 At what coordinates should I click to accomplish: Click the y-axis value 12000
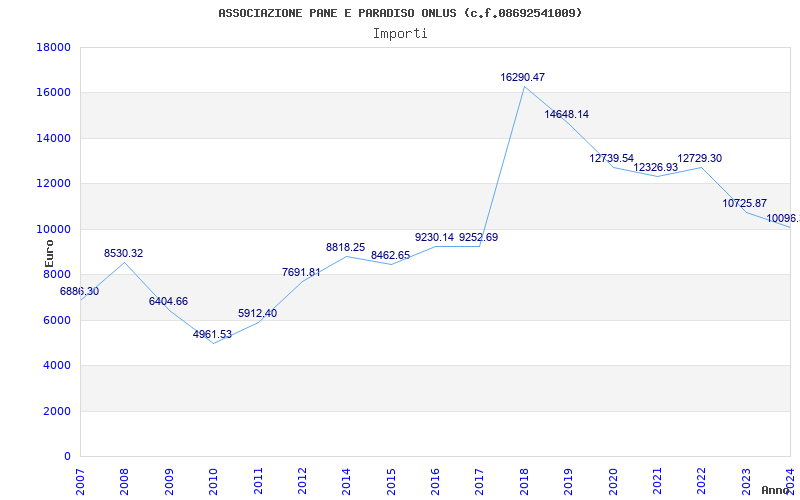click(54, 184)
